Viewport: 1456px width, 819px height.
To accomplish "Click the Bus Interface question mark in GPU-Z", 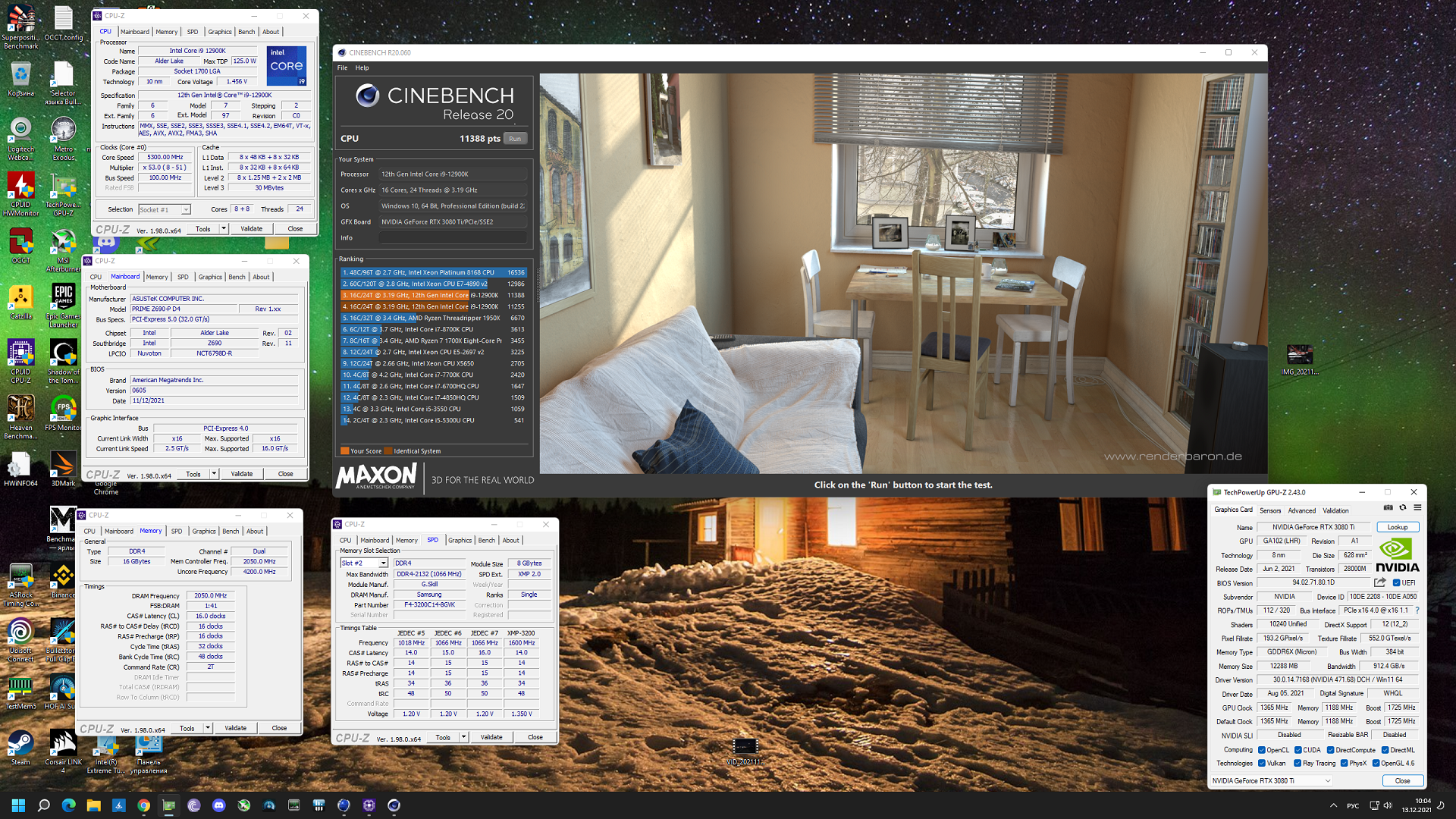I will pyautogui.click(x=1417, y=610).
